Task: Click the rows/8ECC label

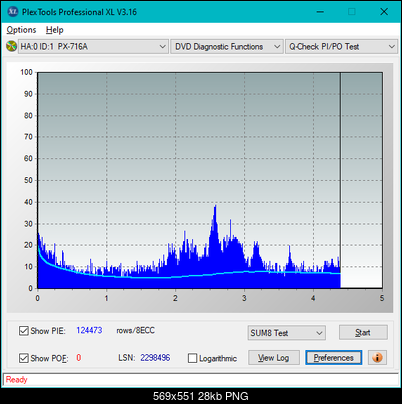Action: [135, 330]
